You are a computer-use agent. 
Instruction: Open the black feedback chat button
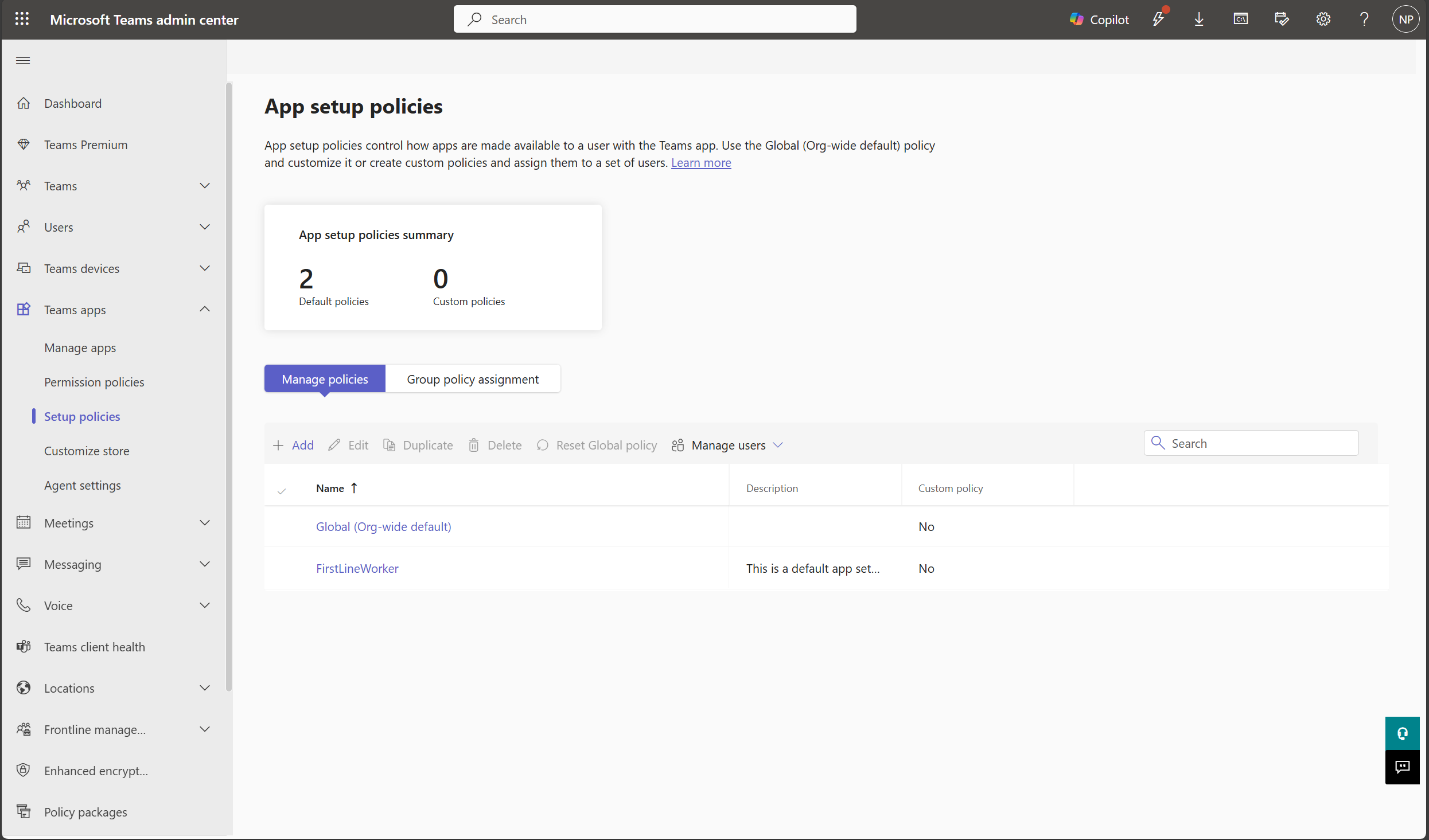1402,767
